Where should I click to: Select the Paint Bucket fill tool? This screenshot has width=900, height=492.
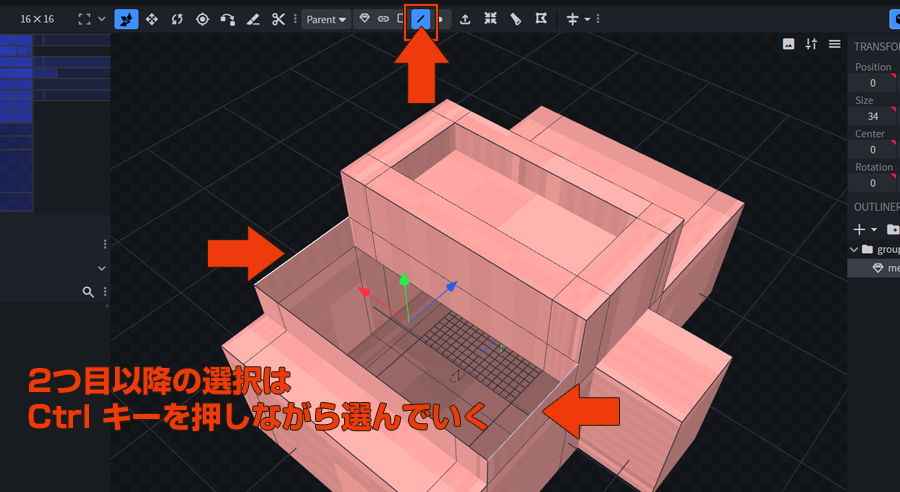point(516,19)
